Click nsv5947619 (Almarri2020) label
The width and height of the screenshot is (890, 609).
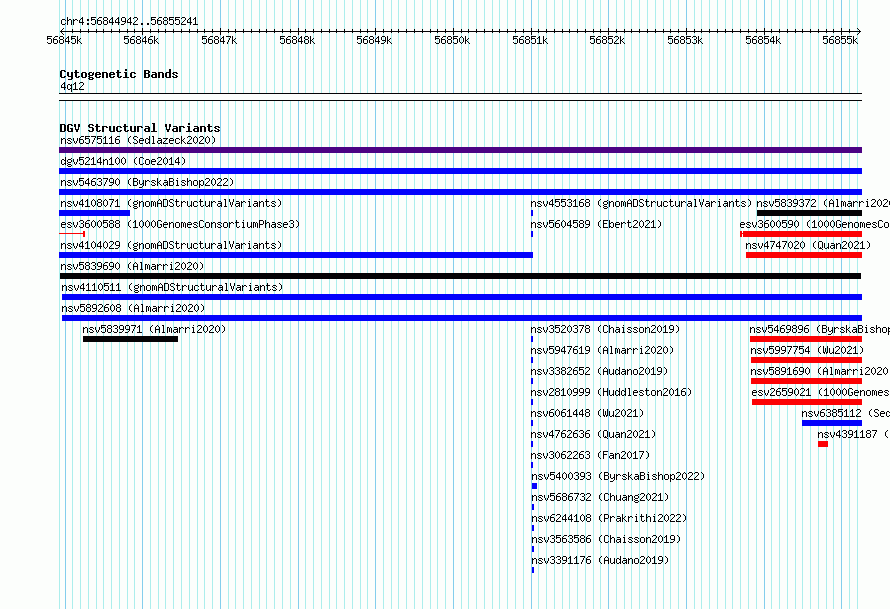602,350
